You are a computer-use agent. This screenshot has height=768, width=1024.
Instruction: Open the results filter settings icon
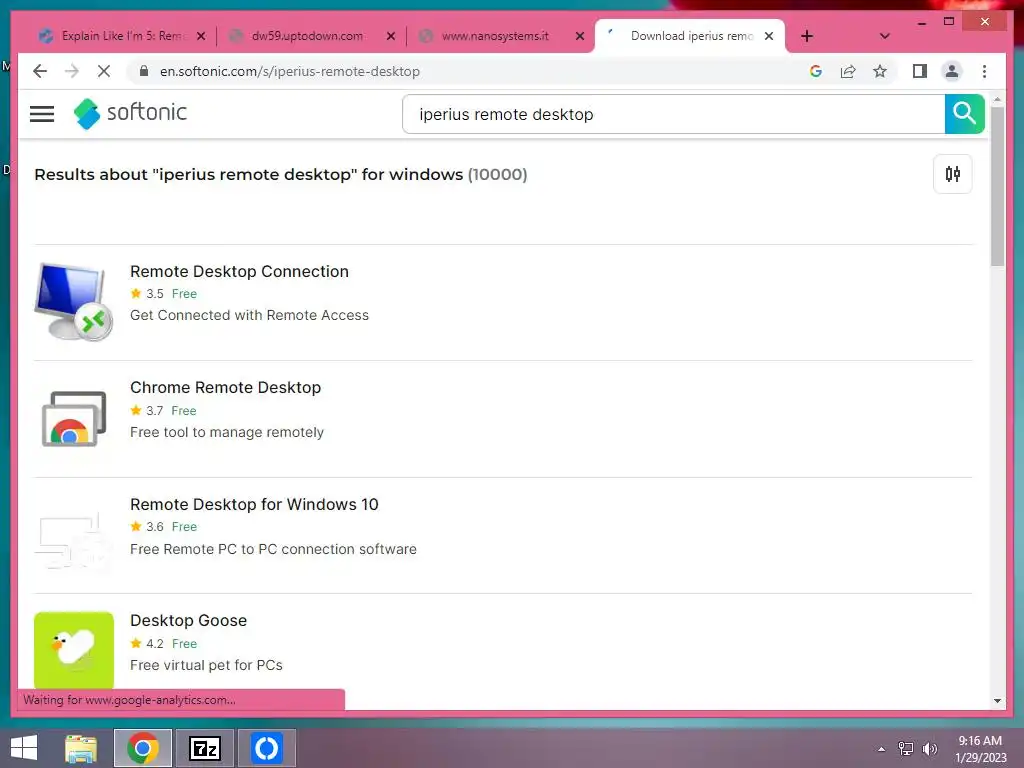pyautogui.click(x=952, y=174)
